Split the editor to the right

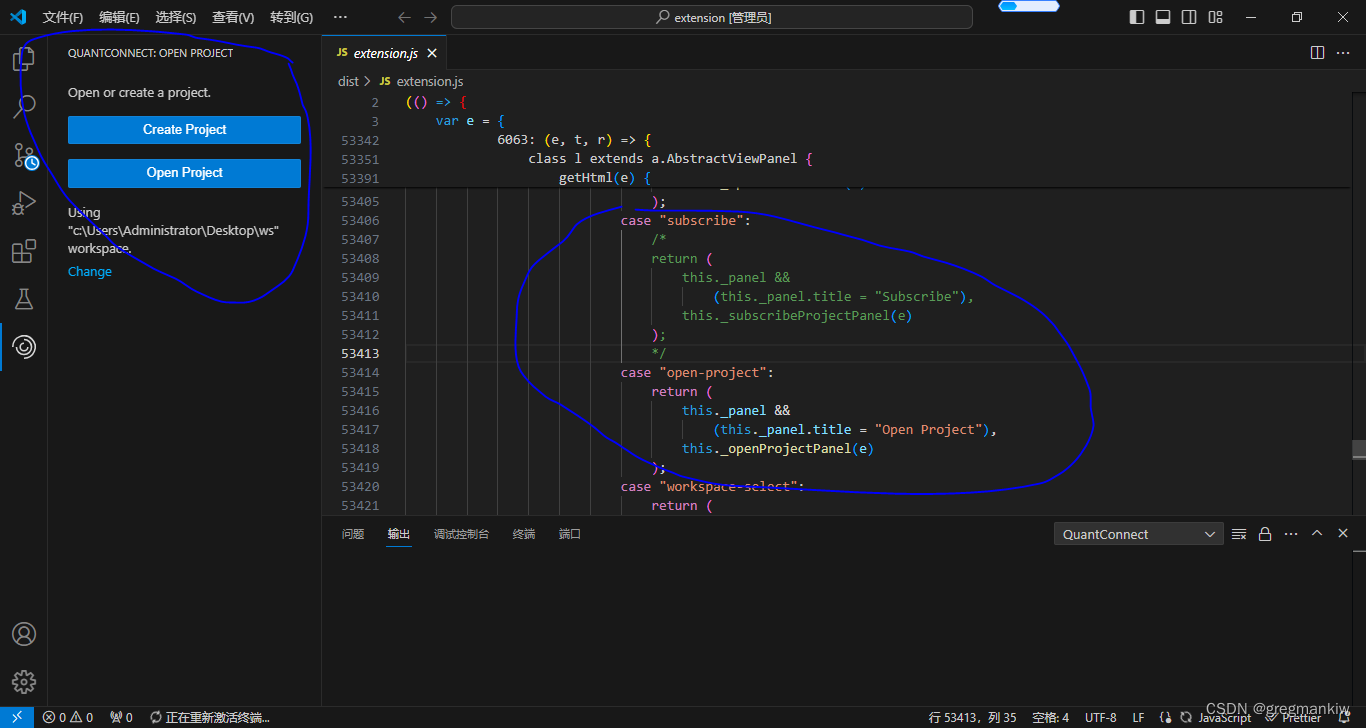click(1317, 53)
